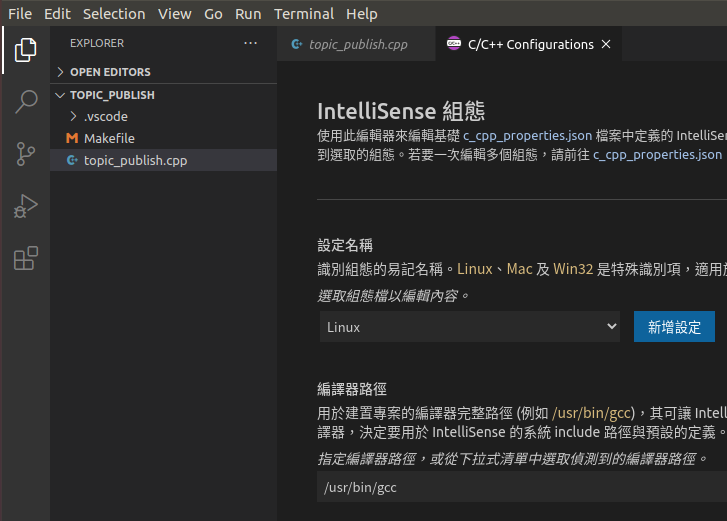Image resolution: width=727 pixels, height=521 pixels.
Task: Switch to C/C++ Configurations tab
Action: (529, 44)
